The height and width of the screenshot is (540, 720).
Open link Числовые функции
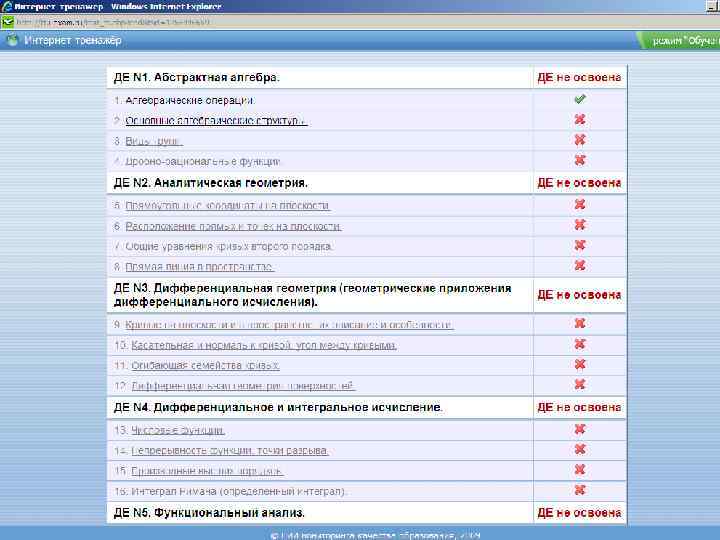[178, 430]
